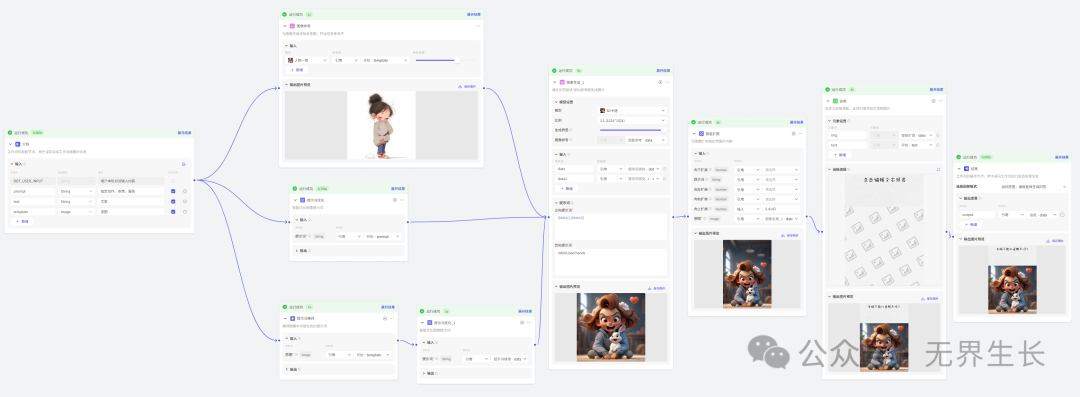The width and height of the screenshot is (1080, 397).
Task: Click the negative prompt text field
Action: (x=610, y=261)
